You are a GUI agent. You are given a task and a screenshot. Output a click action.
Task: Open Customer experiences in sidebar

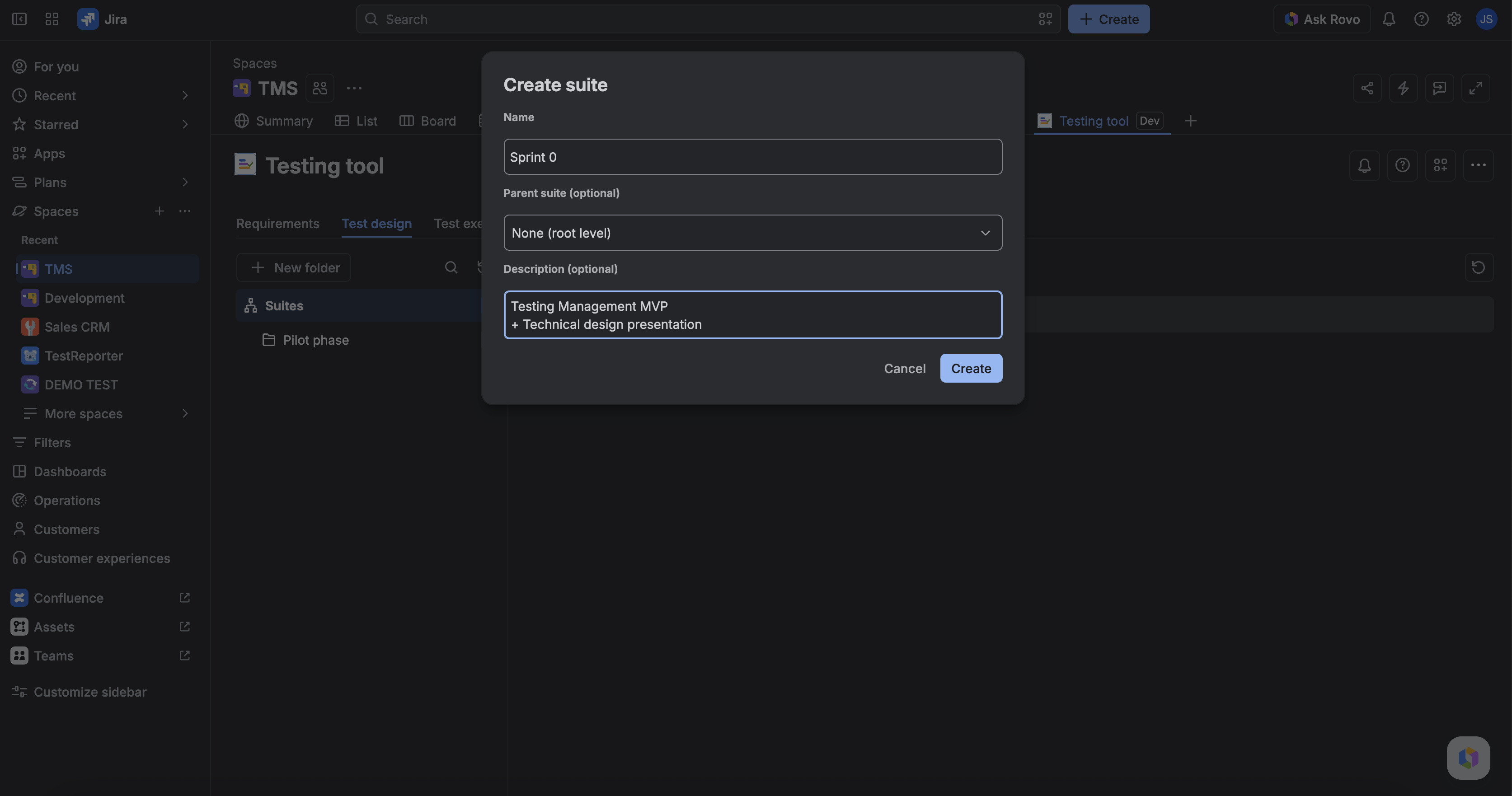tap(103, 558)
